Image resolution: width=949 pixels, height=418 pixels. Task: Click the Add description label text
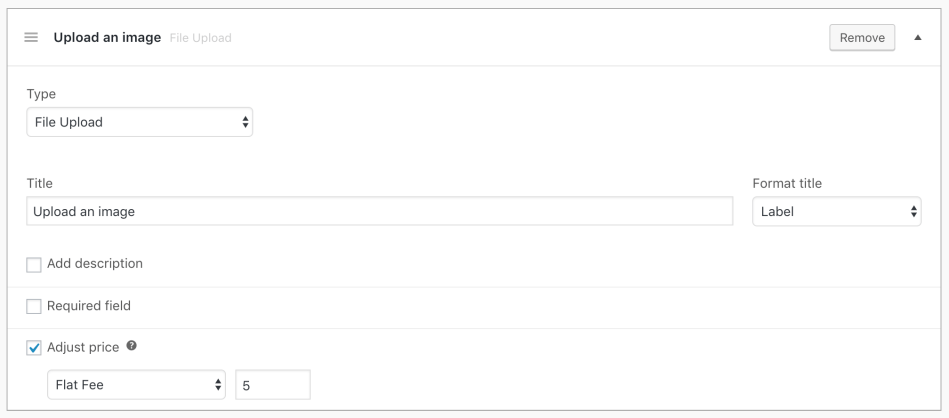coord(95,264)
